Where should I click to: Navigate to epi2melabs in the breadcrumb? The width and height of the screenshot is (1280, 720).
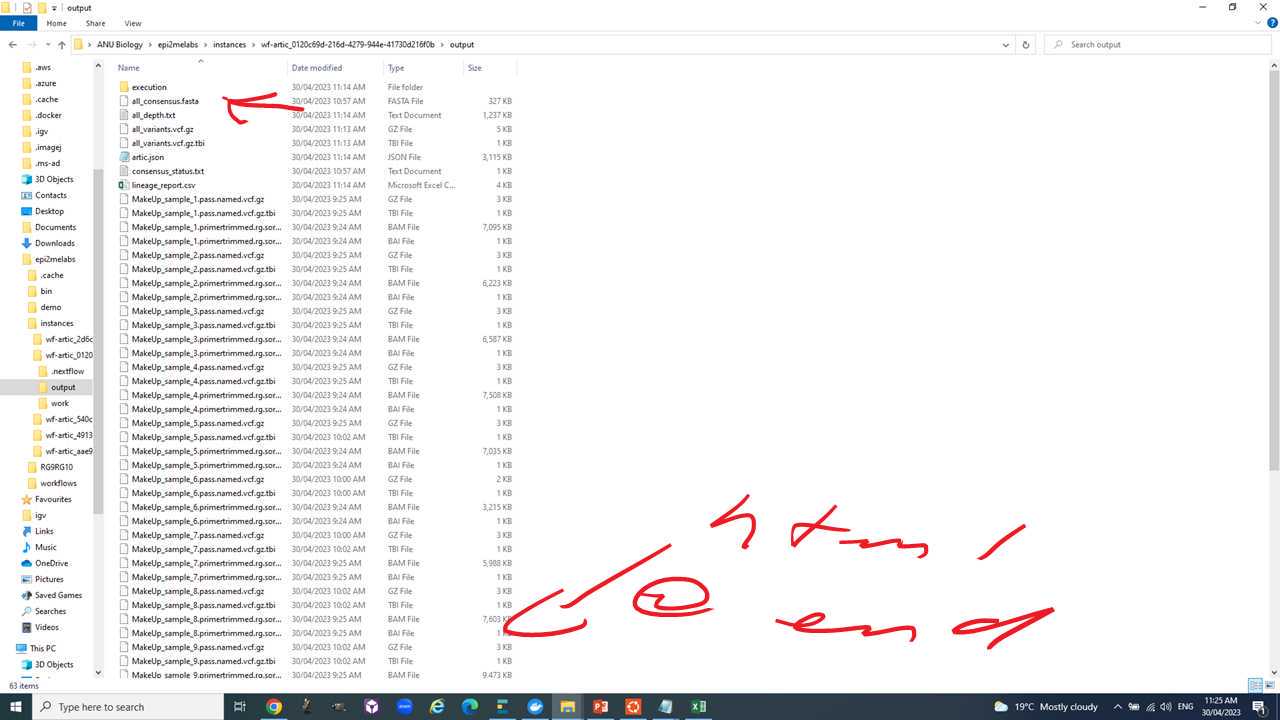tap(178, 45)
